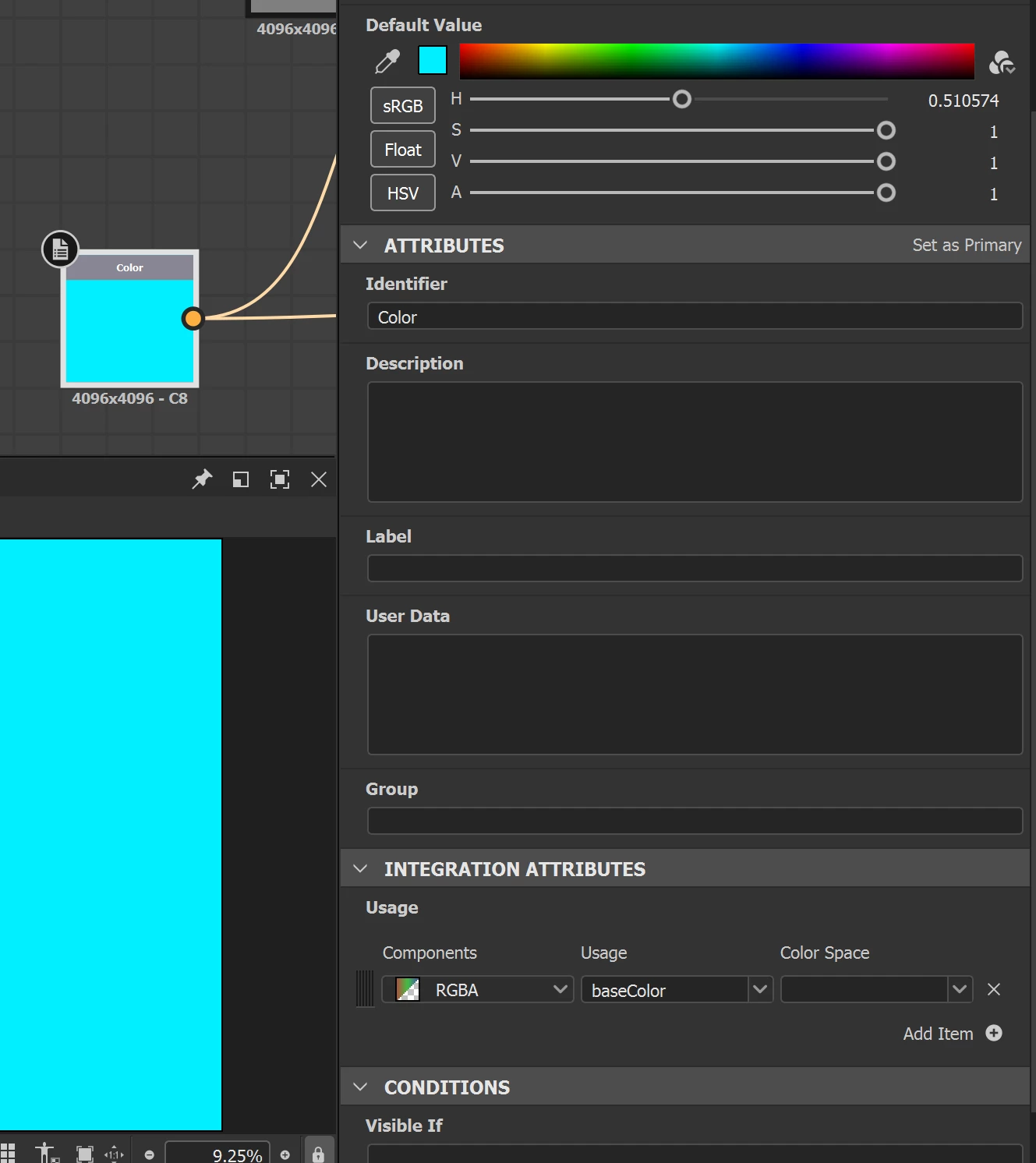Viewport: 1036px width, 1163px height.
Task: Click the H hue slider handle
Action: point(682,99)
